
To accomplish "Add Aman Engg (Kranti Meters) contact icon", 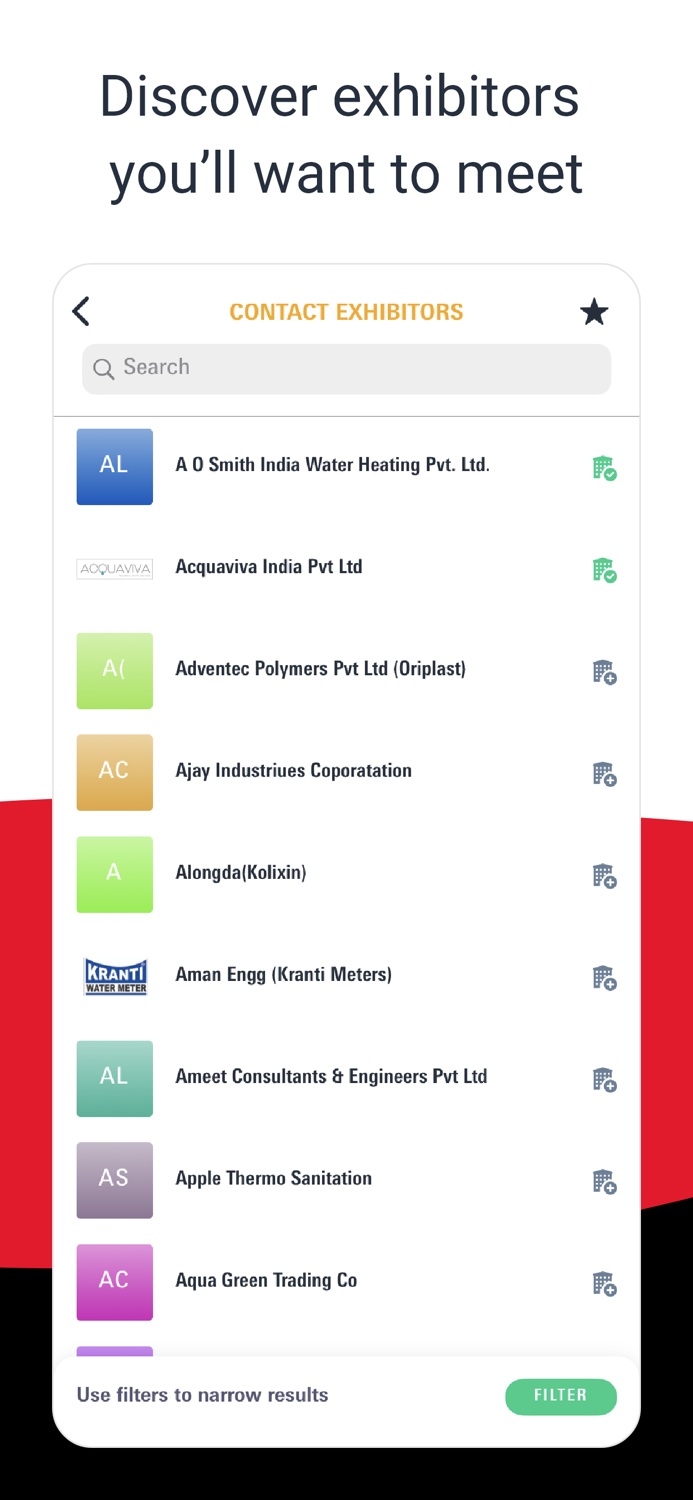I will [604, 978].
